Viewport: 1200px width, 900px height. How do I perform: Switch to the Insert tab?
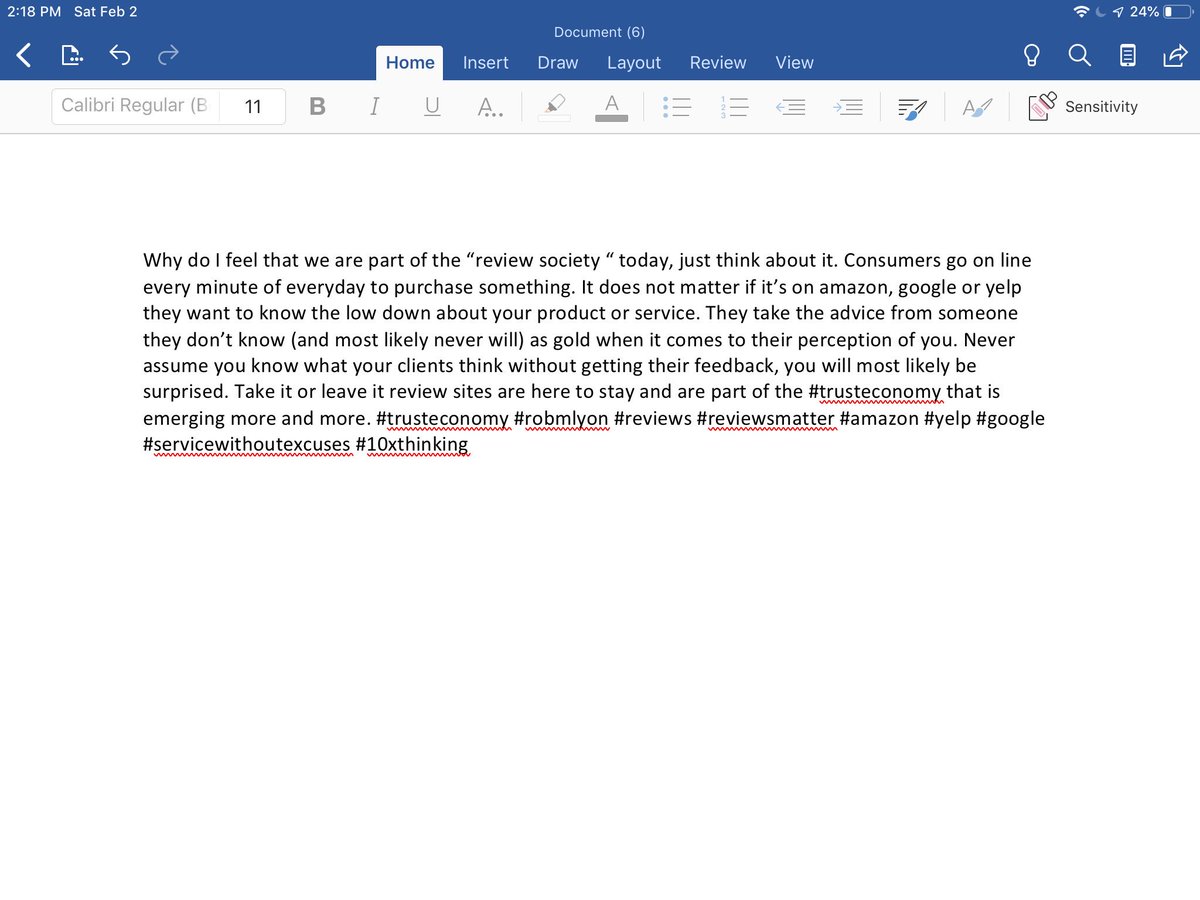point(486,63)
